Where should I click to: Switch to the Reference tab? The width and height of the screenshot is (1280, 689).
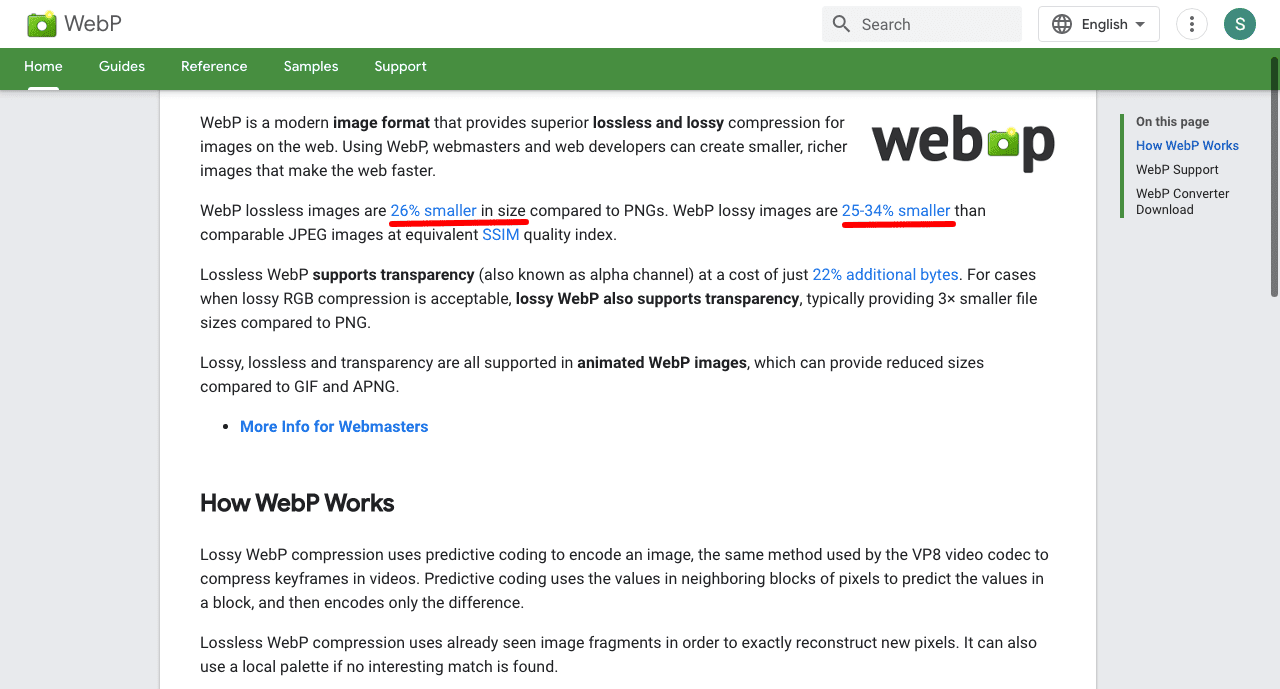tap(214, 67)
